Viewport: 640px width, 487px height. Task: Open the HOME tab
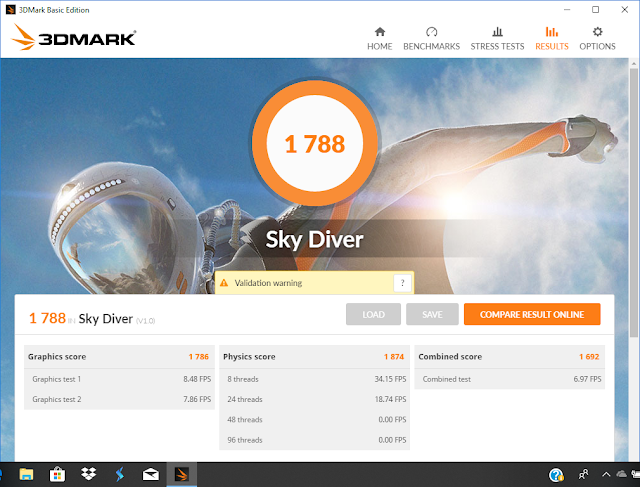tap(380, 39)
